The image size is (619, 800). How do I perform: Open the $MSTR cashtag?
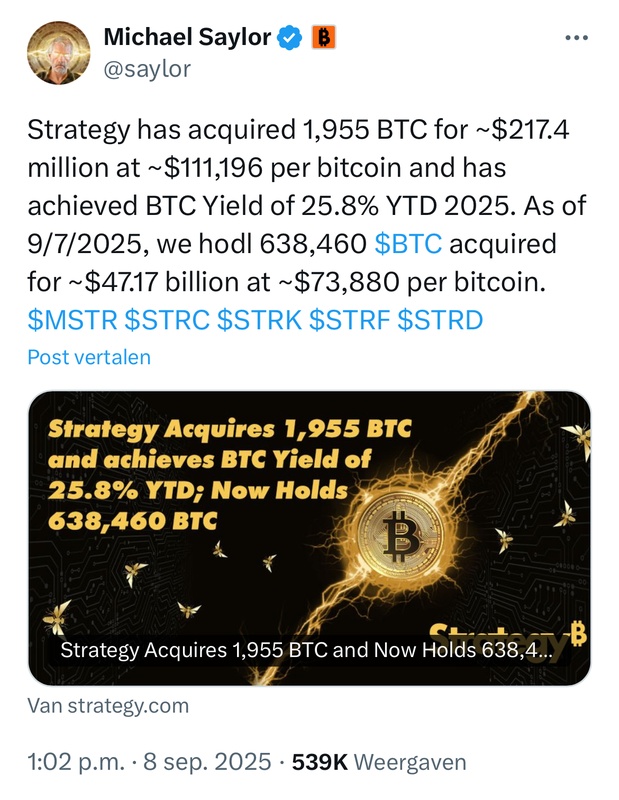pos(72,320)
